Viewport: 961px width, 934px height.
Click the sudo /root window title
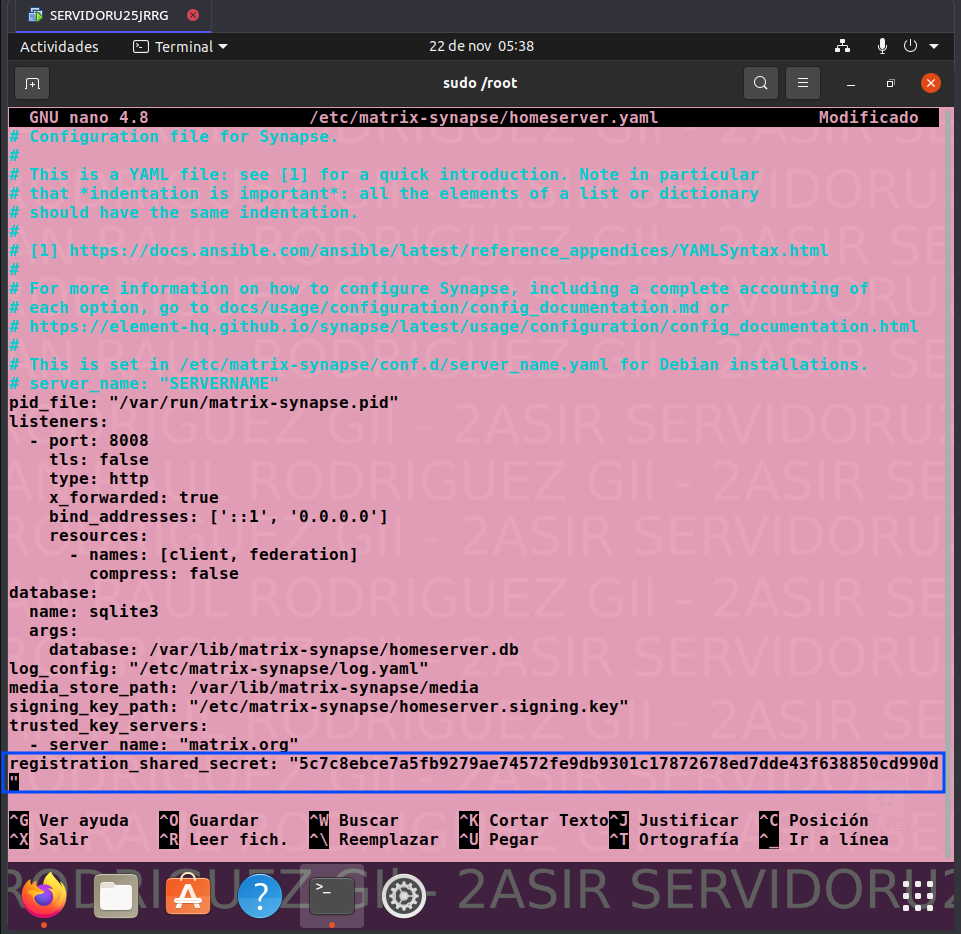480,83
